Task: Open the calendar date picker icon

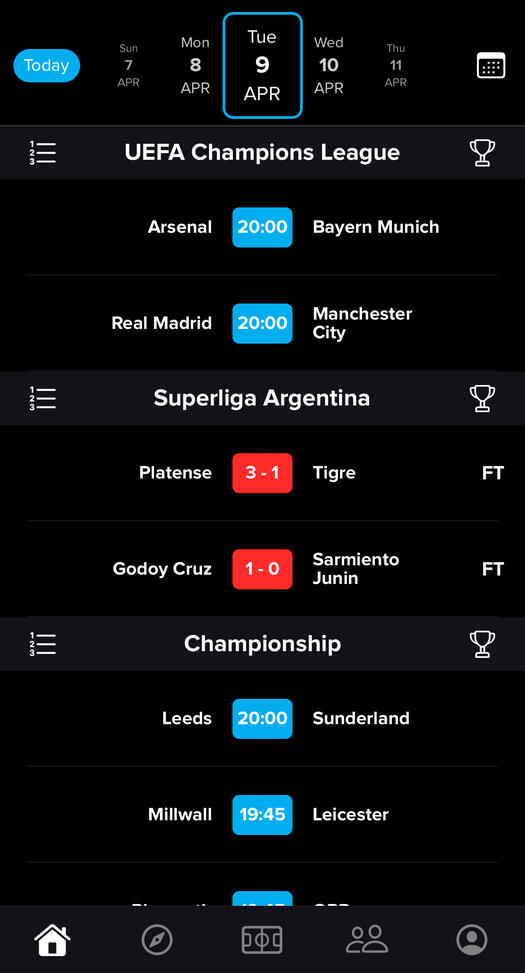Action: coord(491,65)
